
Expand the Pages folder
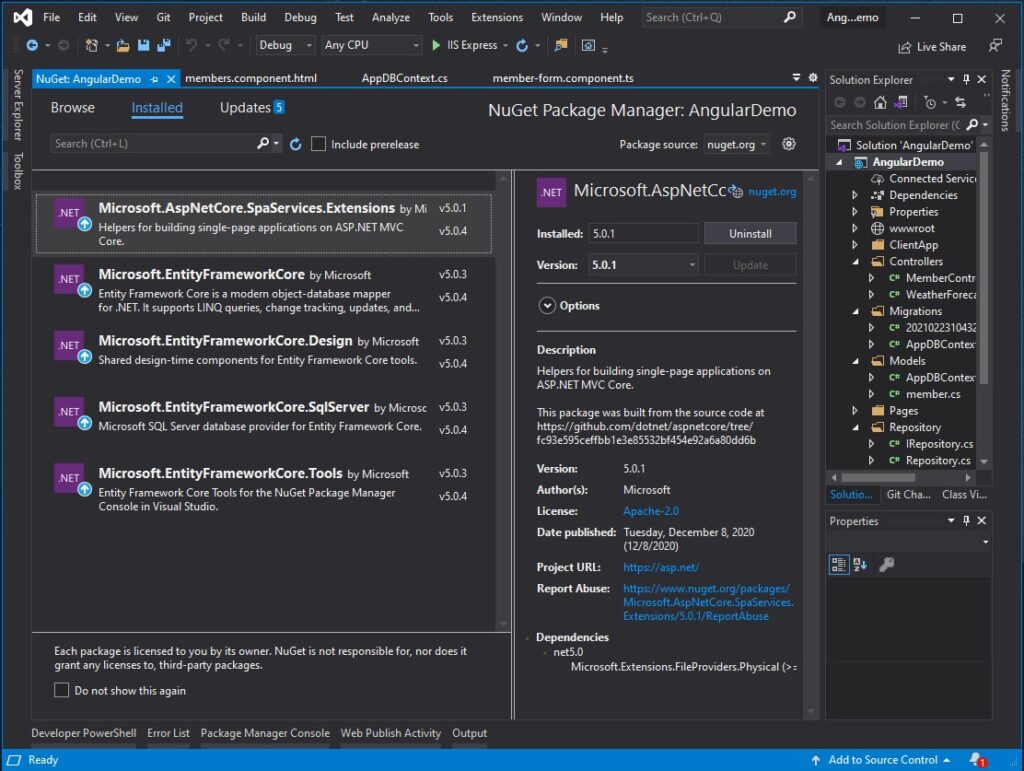[855, 411]
